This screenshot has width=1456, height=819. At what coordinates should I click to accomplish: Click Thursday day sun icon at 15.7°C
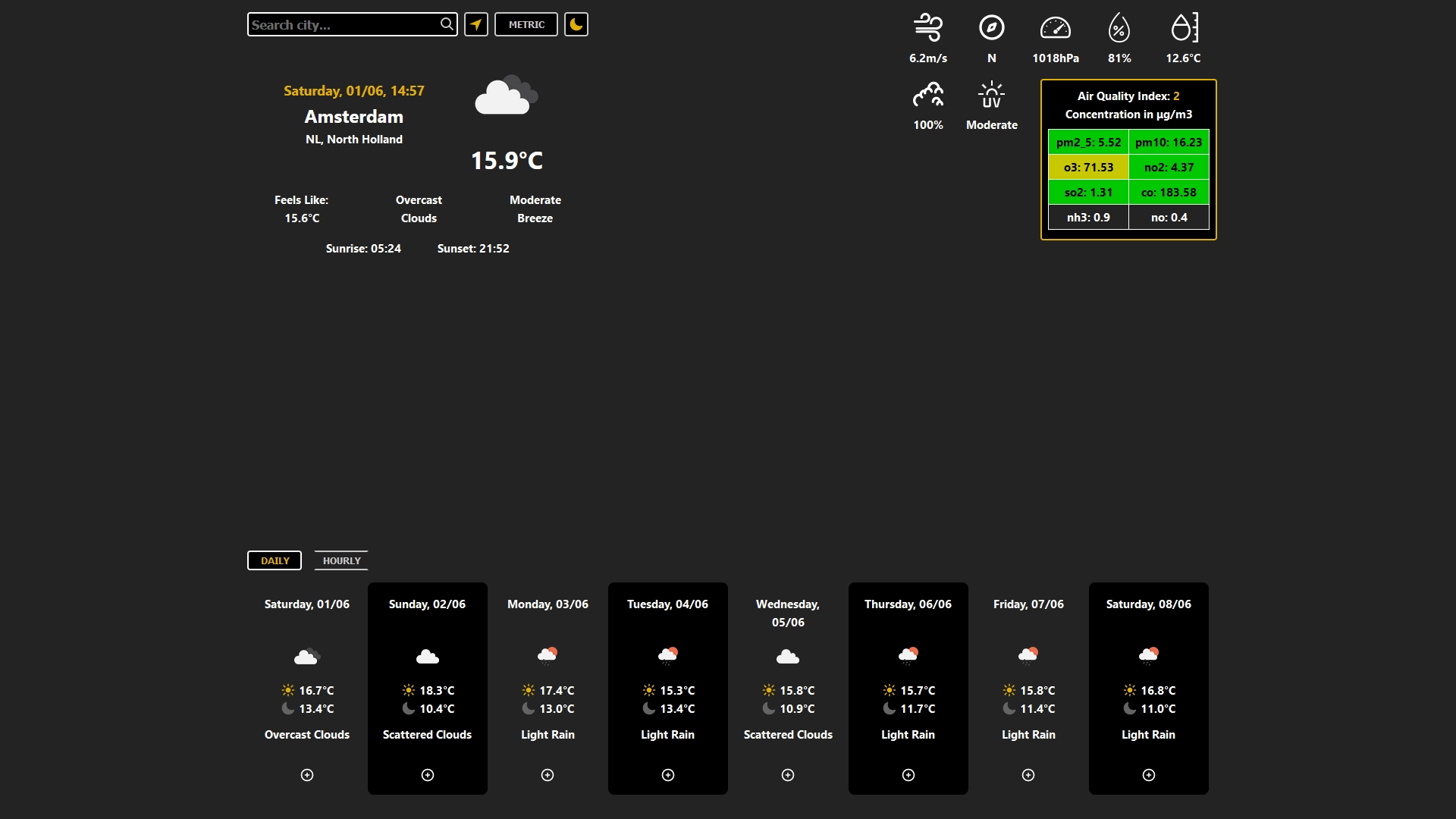click(890, 690)
